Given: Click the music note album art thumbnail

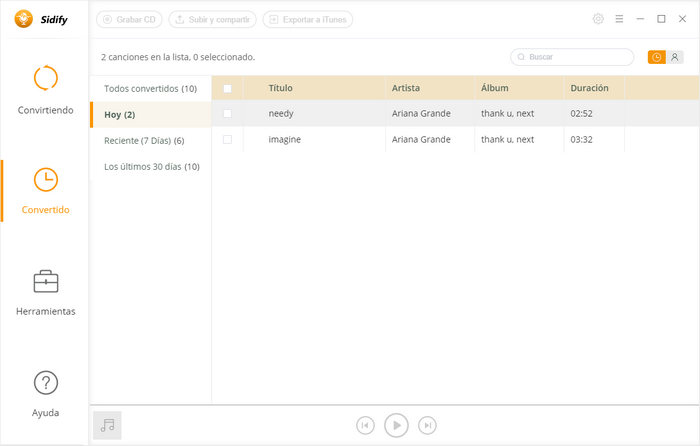Looking at the screenshot, I should tap(107, 425).
